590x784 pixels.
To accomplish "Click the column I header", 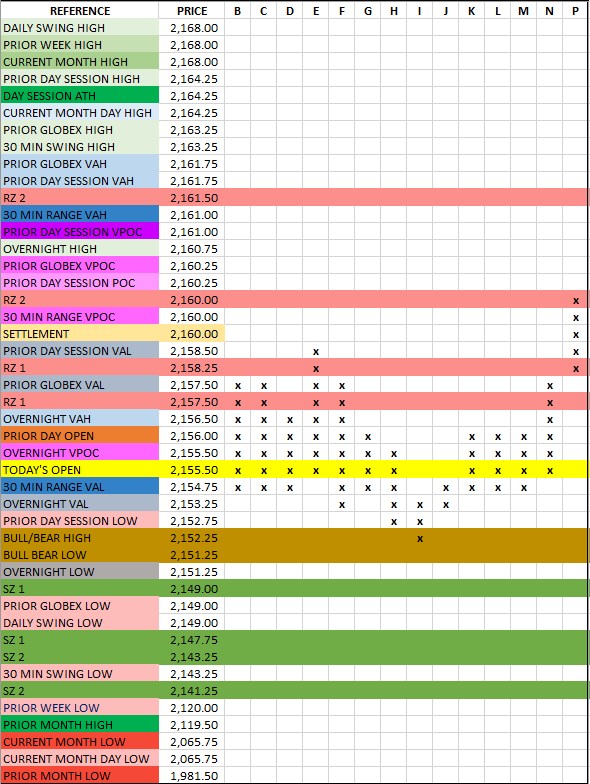I will point(420,11).
